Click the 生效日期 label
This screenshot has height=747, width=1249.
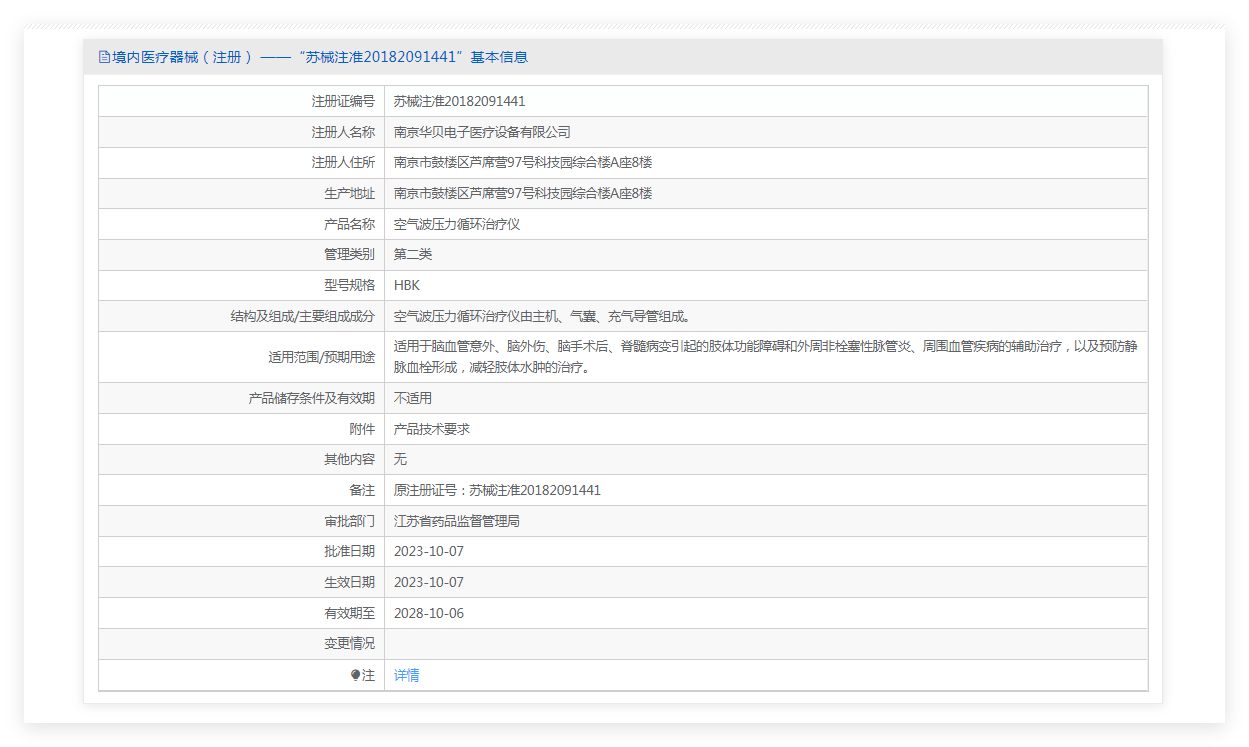click(350, 583)
